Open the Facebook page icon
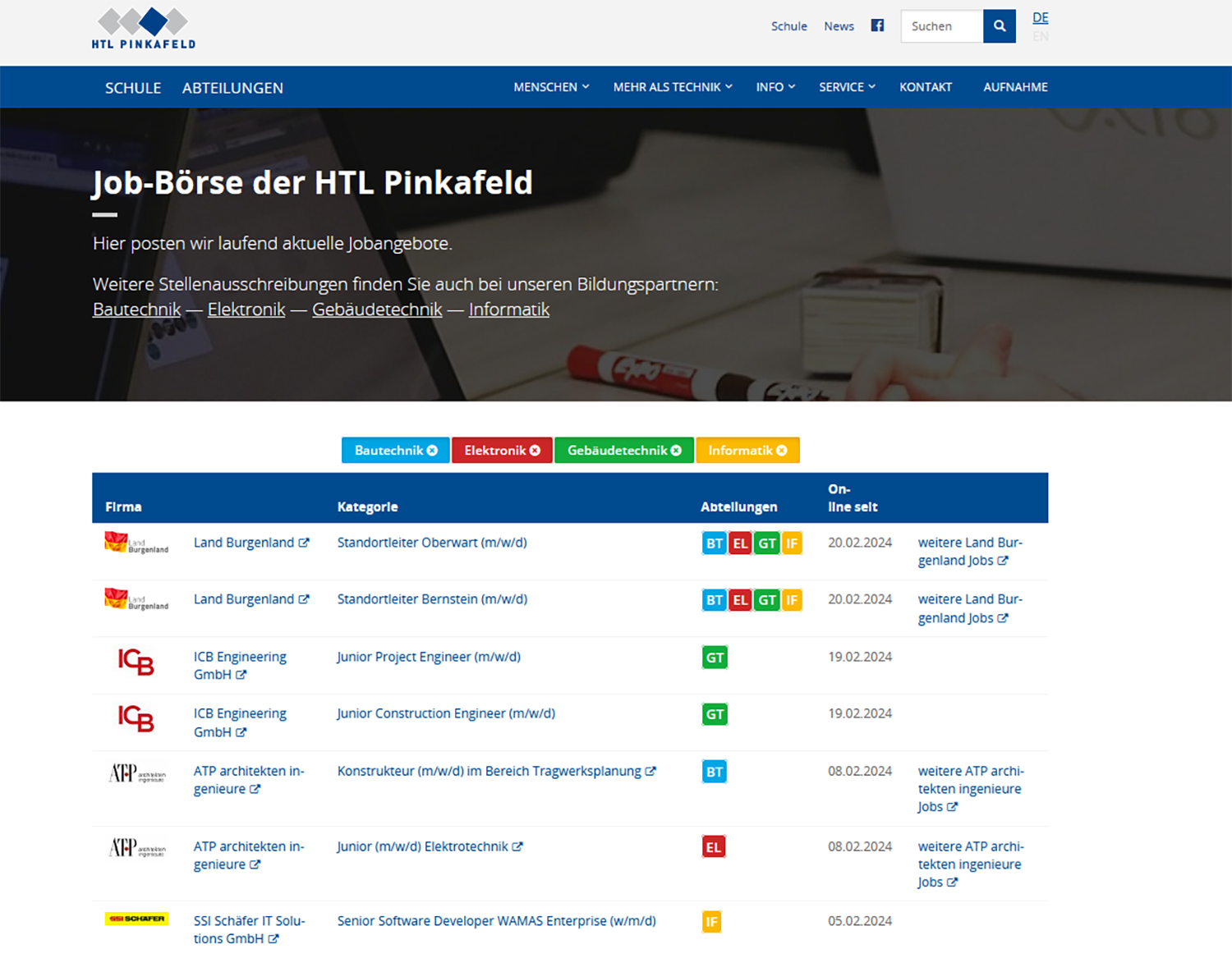1232x958 pixels. pyautogui.click(x=877, y=25)
